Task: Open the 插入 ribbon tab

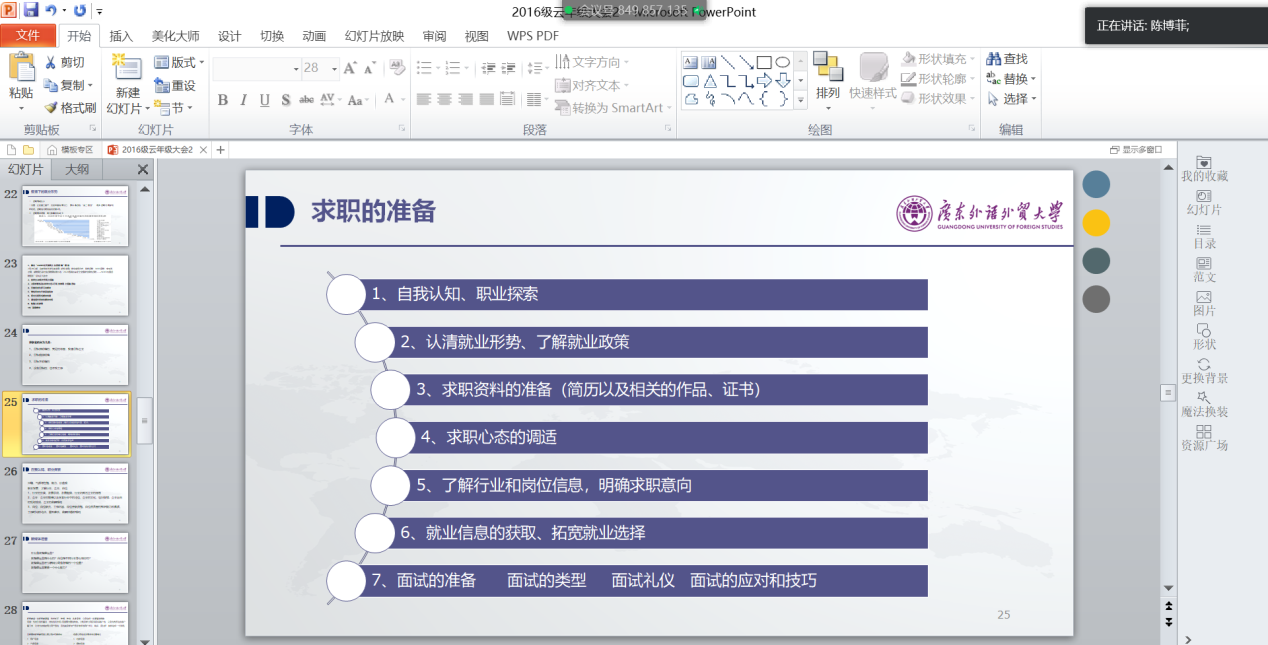Action: pos(121,36)
